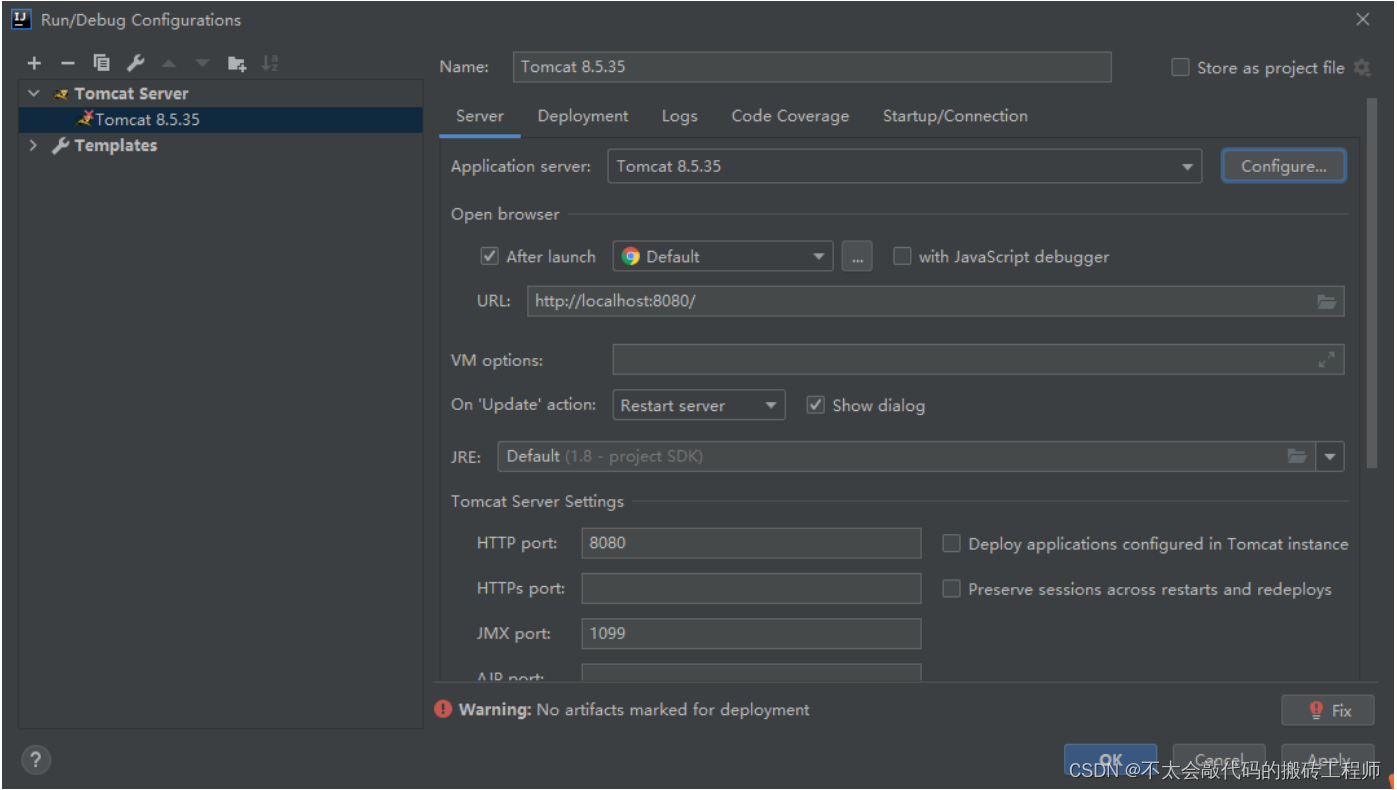Check Preserve sessions across restarts and redeploys
This screenshot has width=1397, height=790.
951,589
